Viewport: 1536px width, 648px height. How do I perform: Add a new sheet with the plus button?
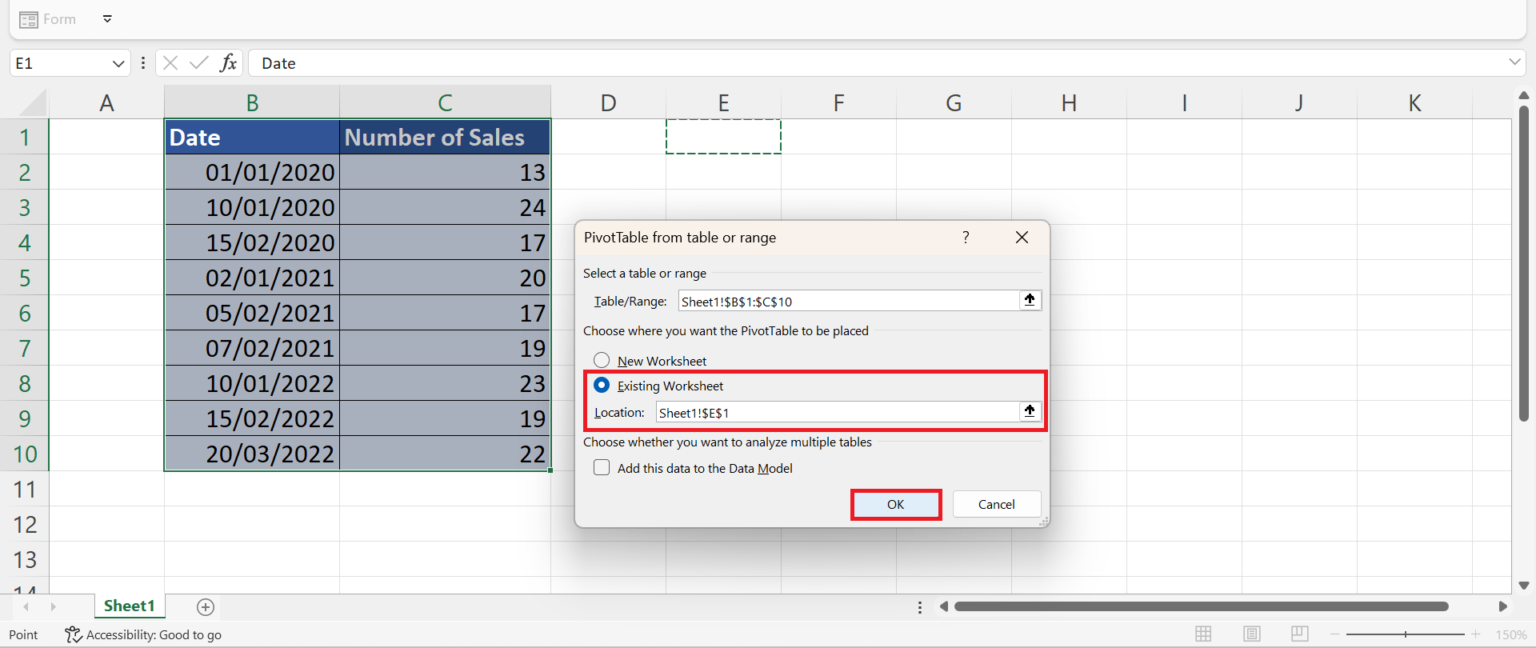[x=205, y=606]
